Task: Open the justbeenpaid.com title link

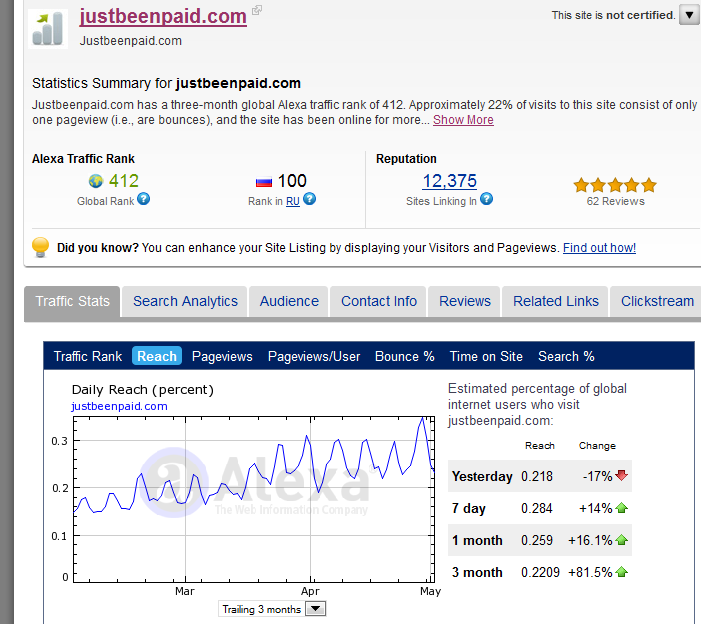Action: coord(163,16)
